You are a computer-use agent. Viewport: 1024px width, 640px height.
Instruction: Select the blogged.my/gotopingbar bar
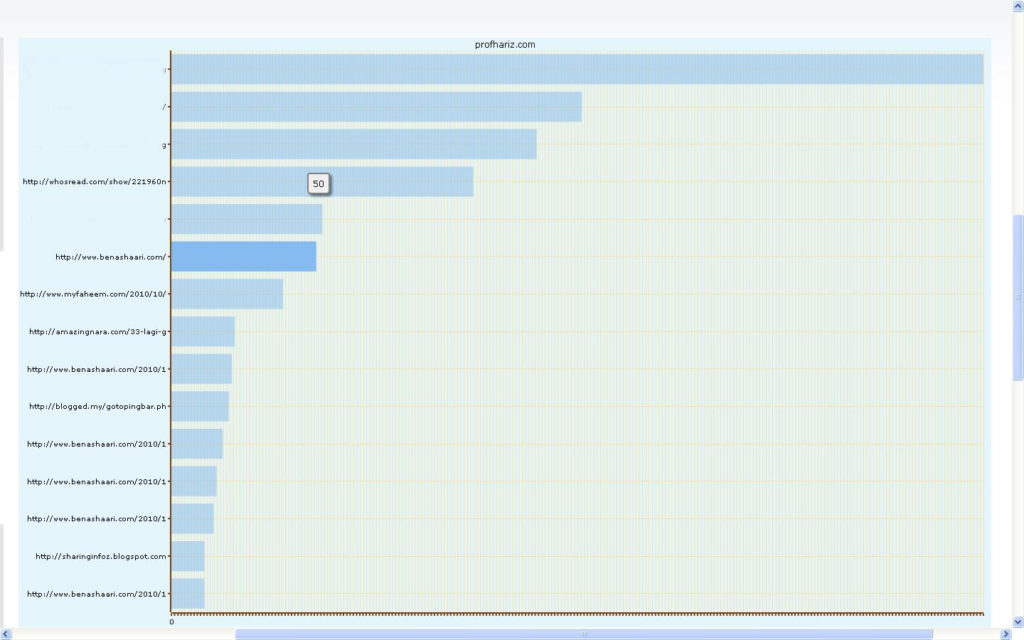(200, 406)
